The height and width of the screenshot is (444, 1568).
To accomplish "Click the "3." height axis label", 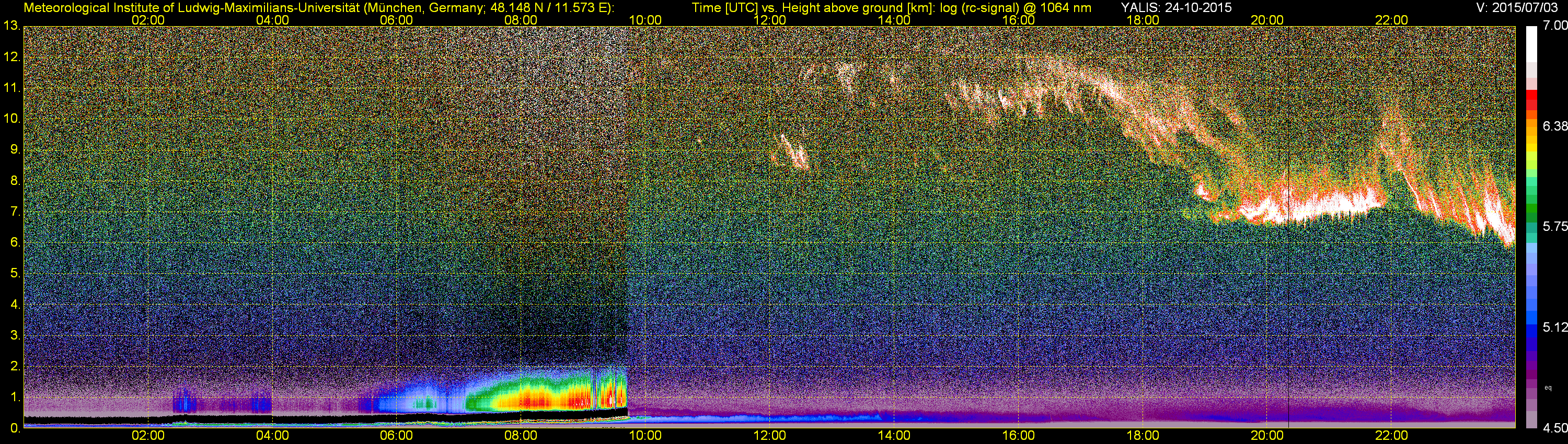I will (x=15, y=335).
